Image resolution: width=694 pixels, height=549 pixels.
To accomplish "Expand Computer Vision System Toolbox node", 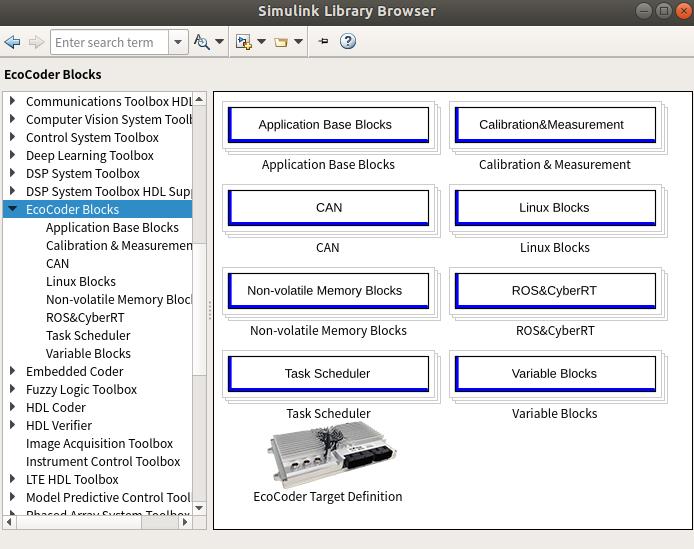I will (x=12, y=119).
